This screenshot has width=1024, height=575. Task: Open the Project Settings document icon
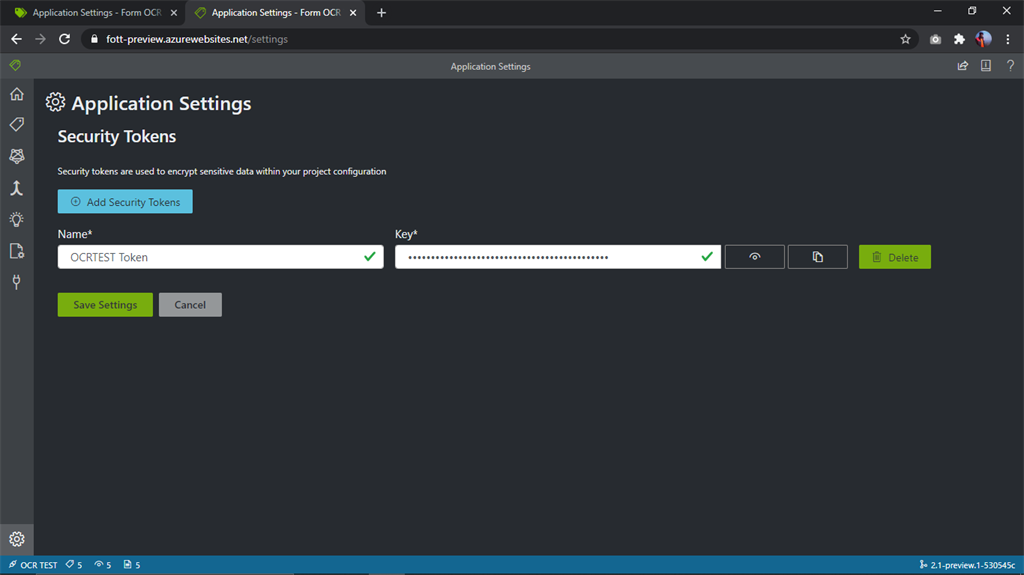[x=16, y=251]
